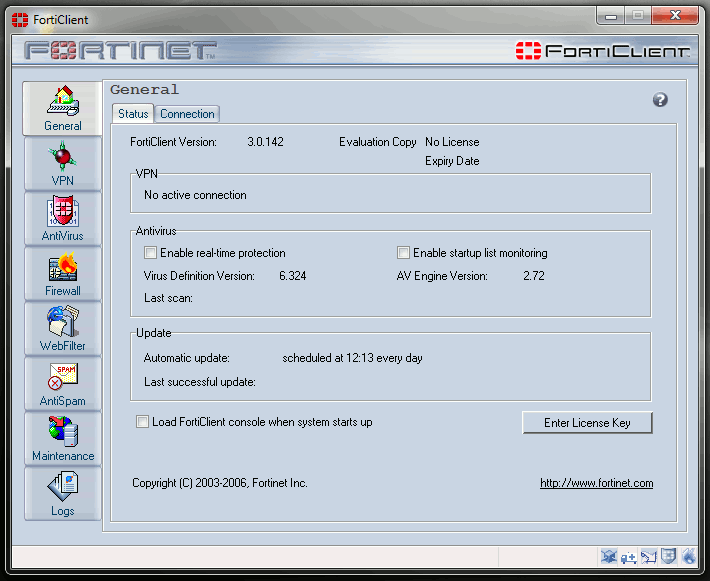Click the envelope status bar icon
The width and height of the screenshot is (710, 581).
point(648,557)
